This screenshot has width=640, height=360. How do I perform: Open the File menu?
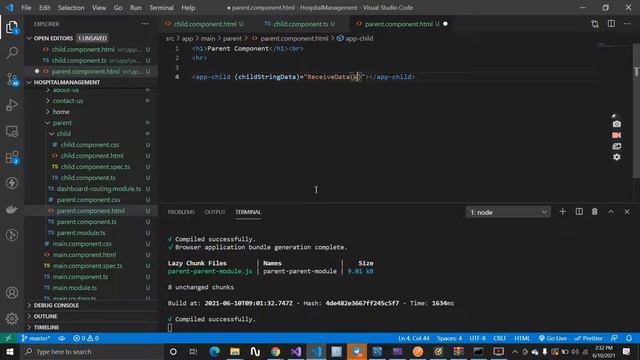(x=26, y=7)
